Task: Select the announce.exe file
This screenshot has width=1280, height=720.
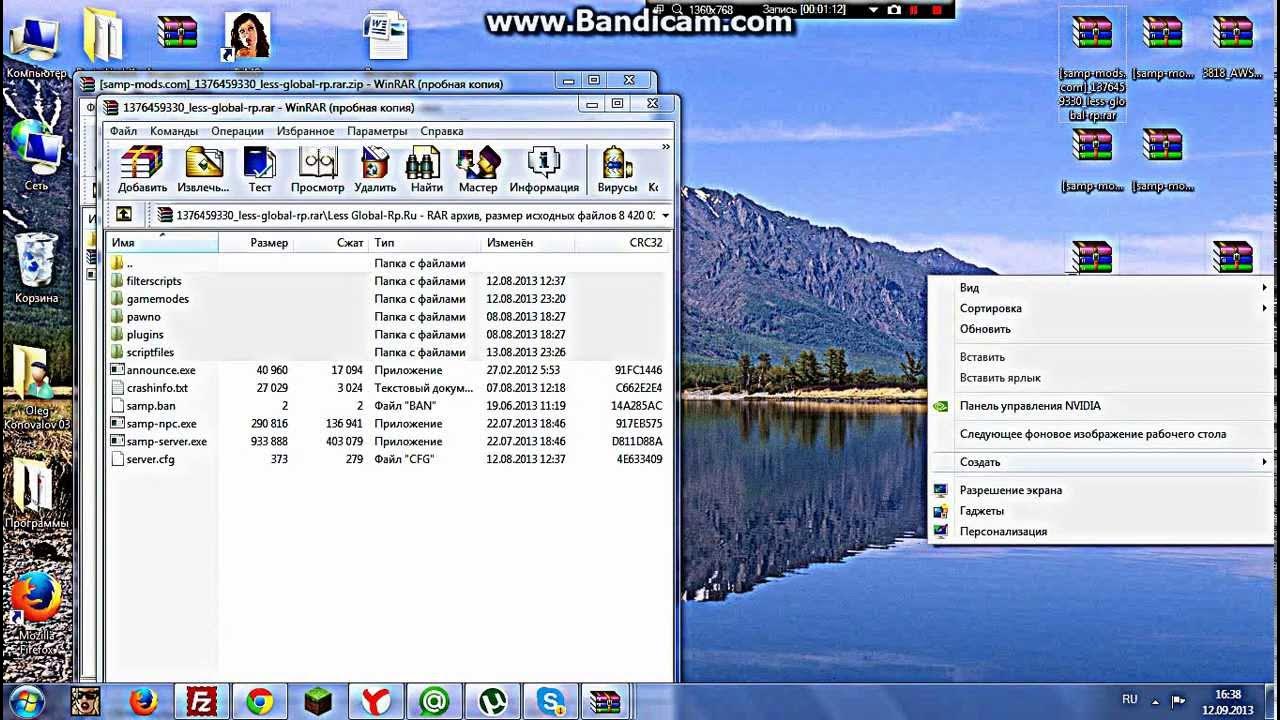Action: (x=387, y=370)
